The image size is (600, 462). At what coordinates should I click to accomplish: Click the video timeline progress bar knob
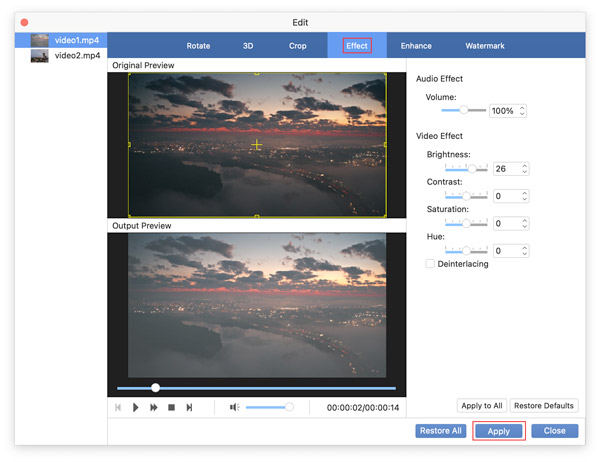click(x=155, y=388)
